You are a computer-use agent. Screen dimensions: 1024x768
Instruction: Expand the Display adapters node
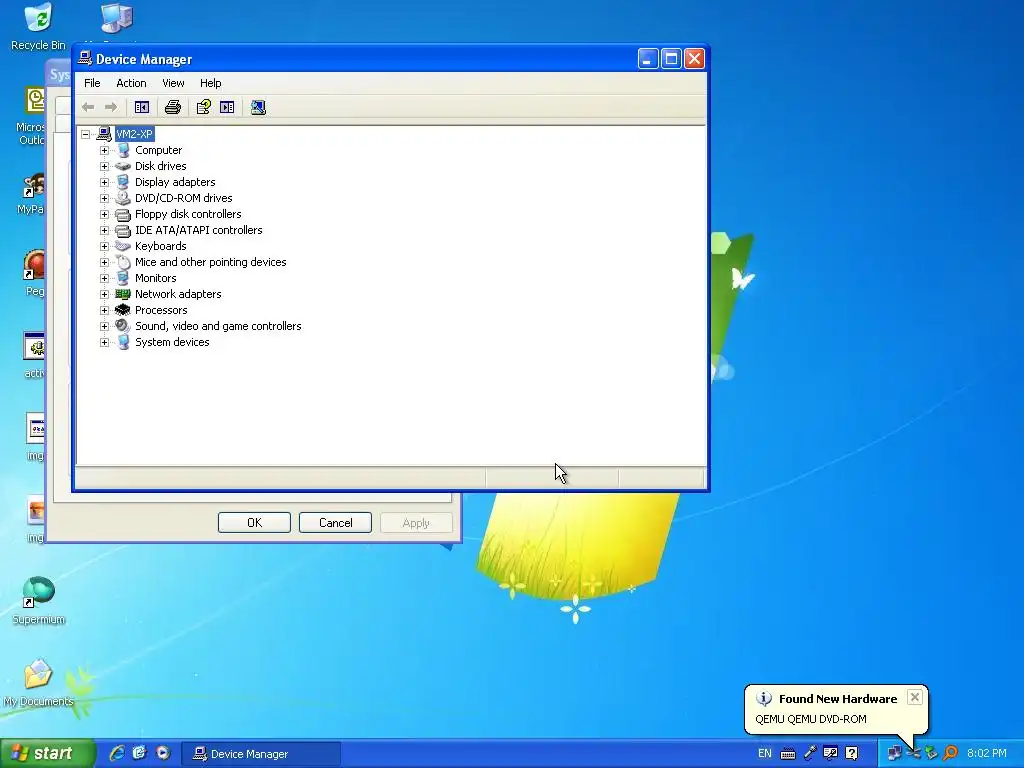[104, 182]
